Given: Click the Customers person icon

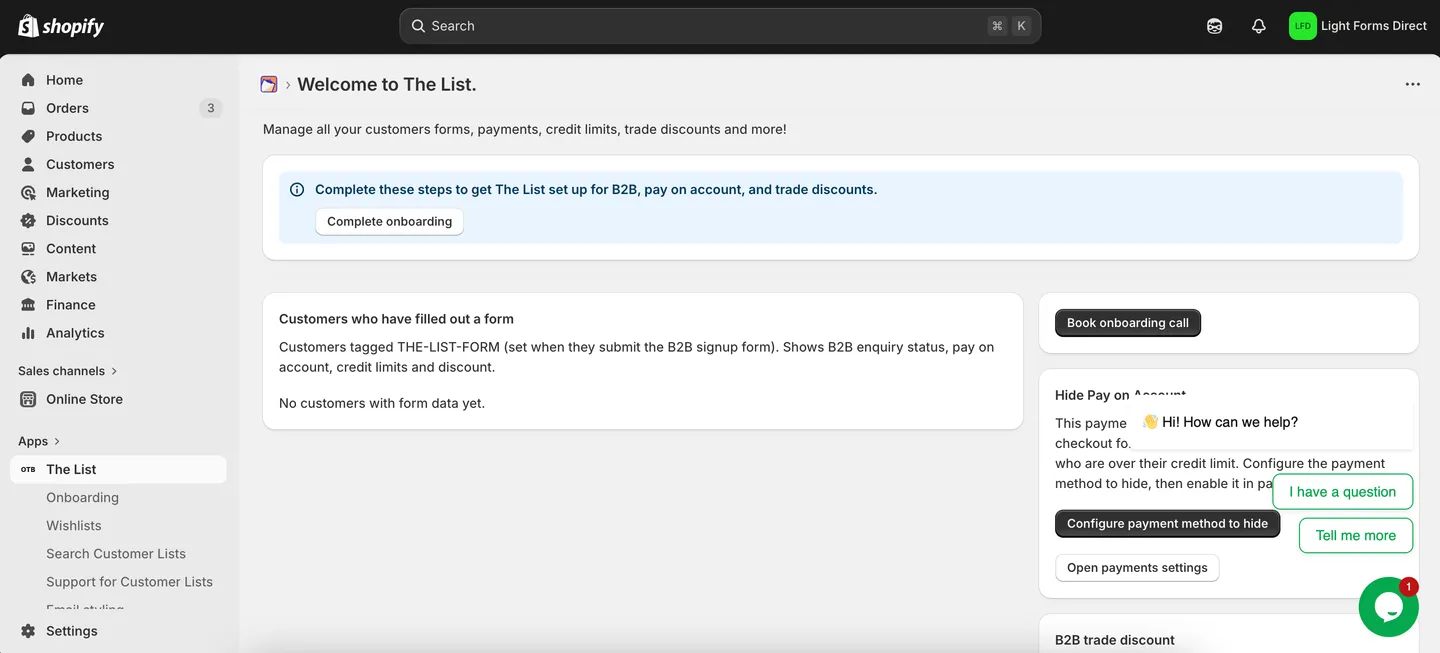Looking at the screenshot, I should tap(28, 164).
